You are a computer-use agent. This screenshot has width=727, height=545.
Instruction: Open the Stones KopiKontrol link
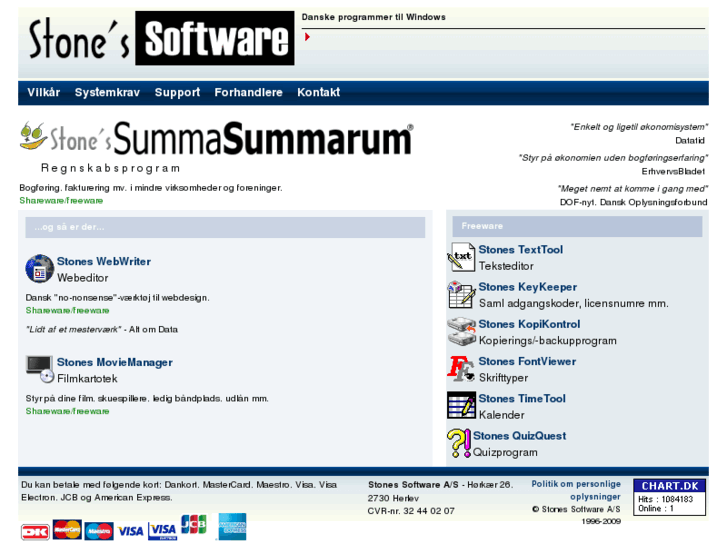click(x=529, y=324)
